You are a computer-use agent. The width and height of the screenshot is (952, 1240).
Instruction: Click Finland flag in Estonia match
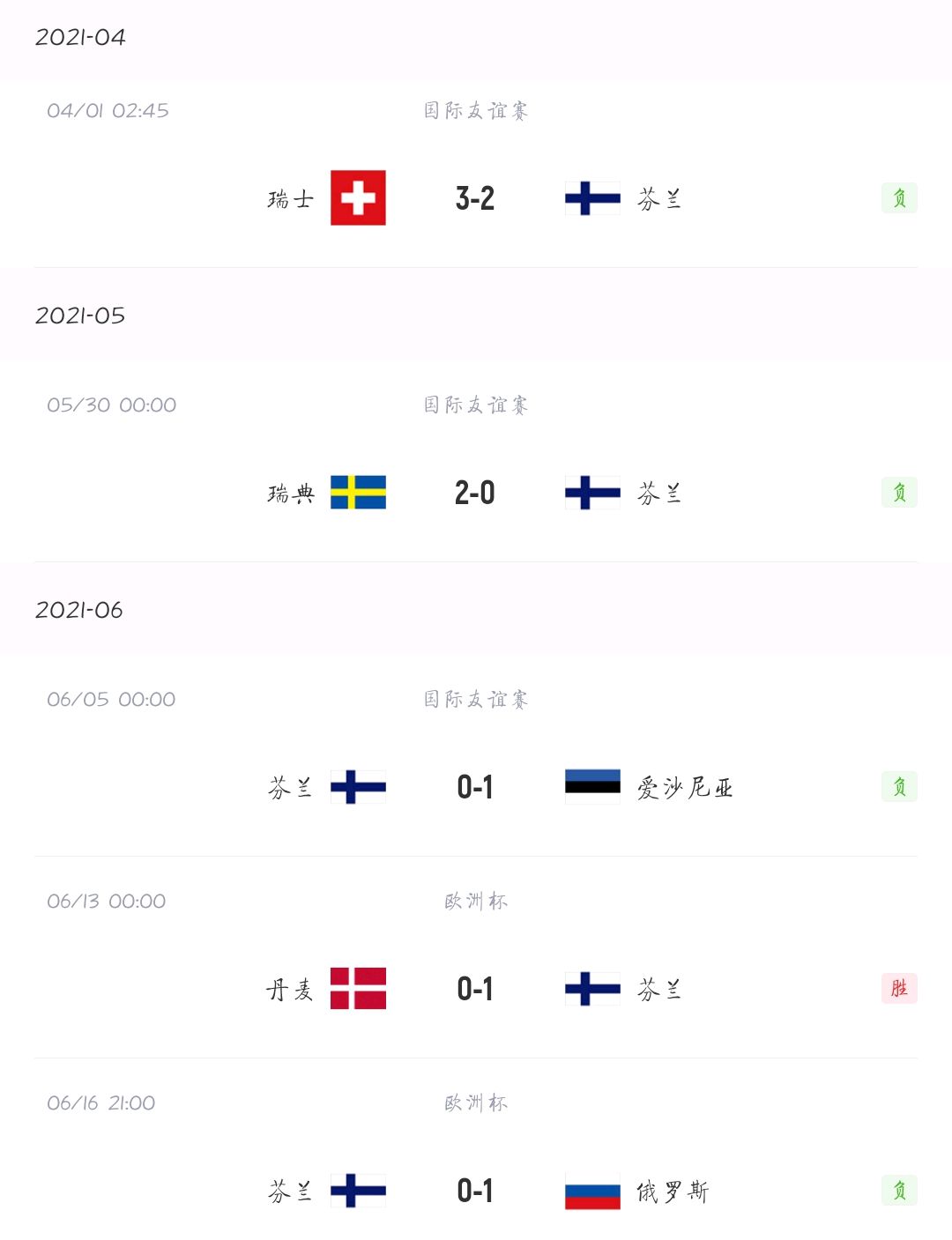pos(358,786)
